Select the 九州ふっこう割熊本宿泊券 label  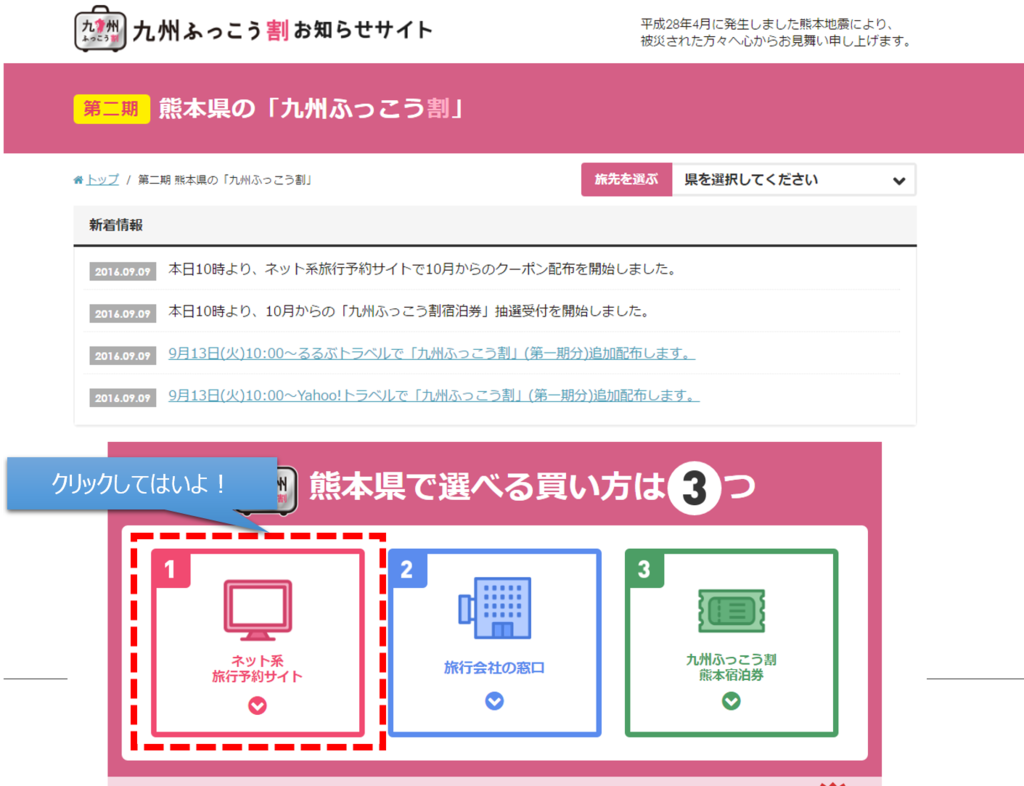[x=731, y=667]
